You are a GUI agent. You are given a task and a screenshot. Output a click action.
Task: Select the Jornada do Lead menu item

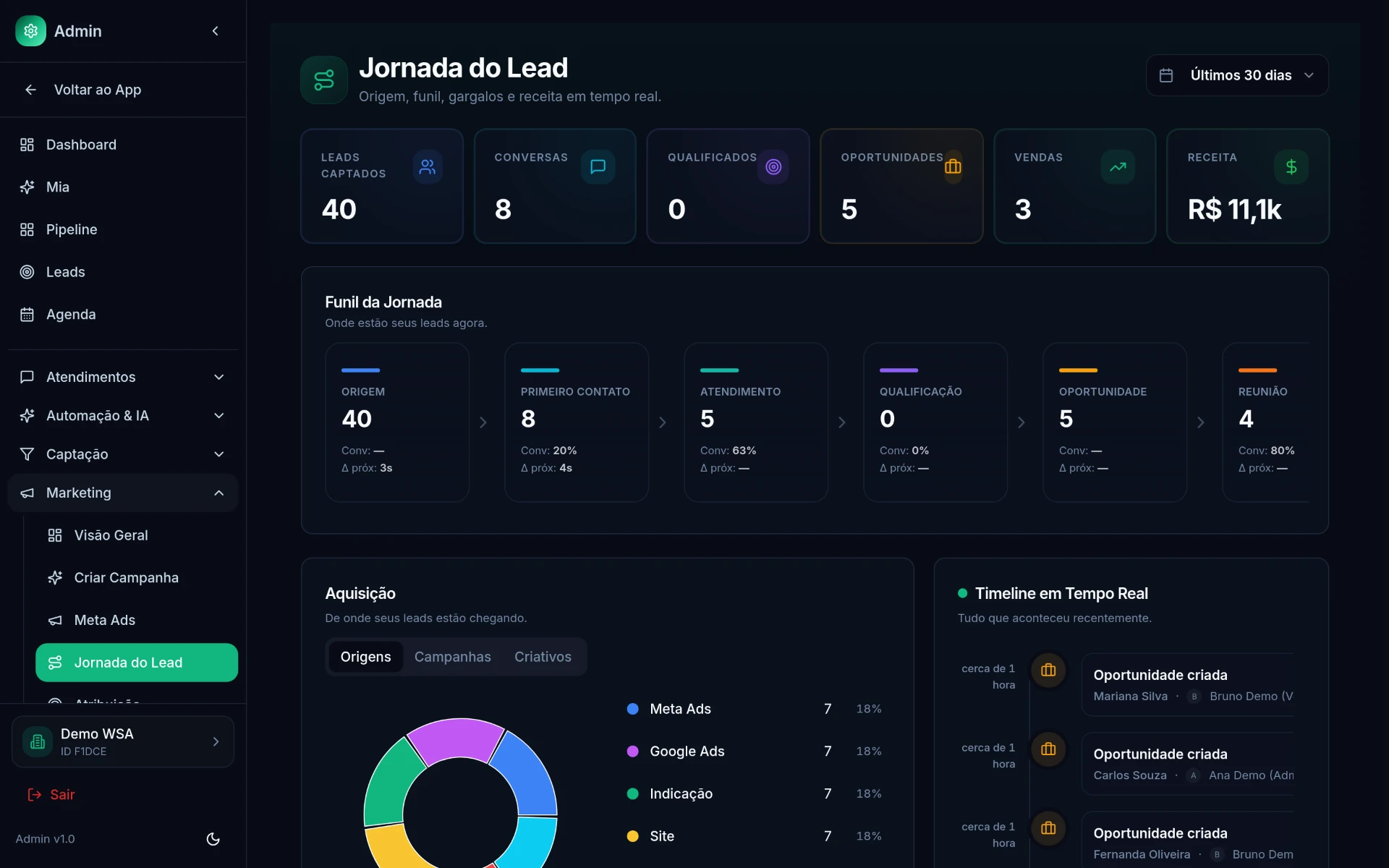pos(137,663)
